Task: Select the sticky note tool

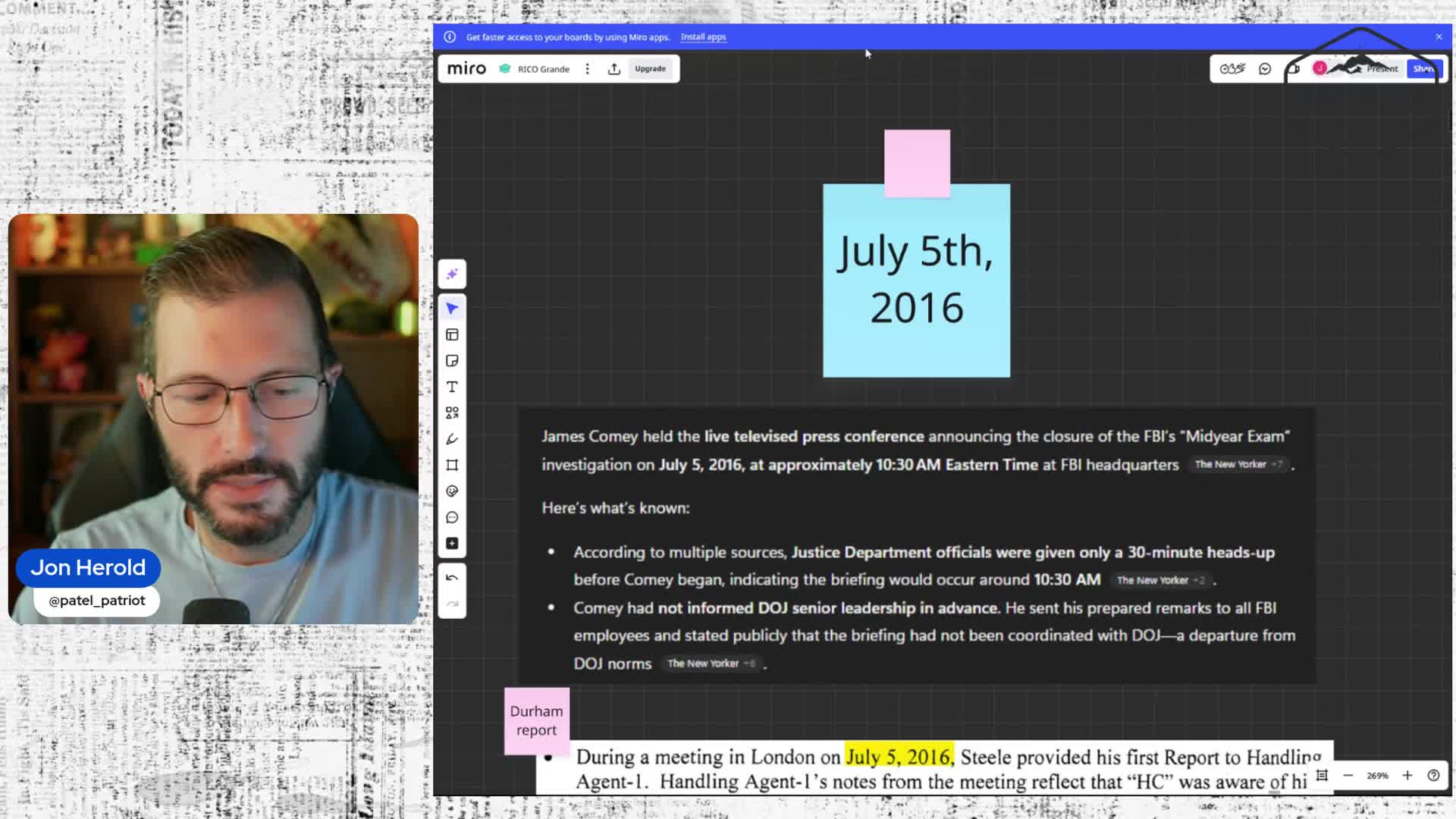Action: pyautogui.click(x=452, y=361)
